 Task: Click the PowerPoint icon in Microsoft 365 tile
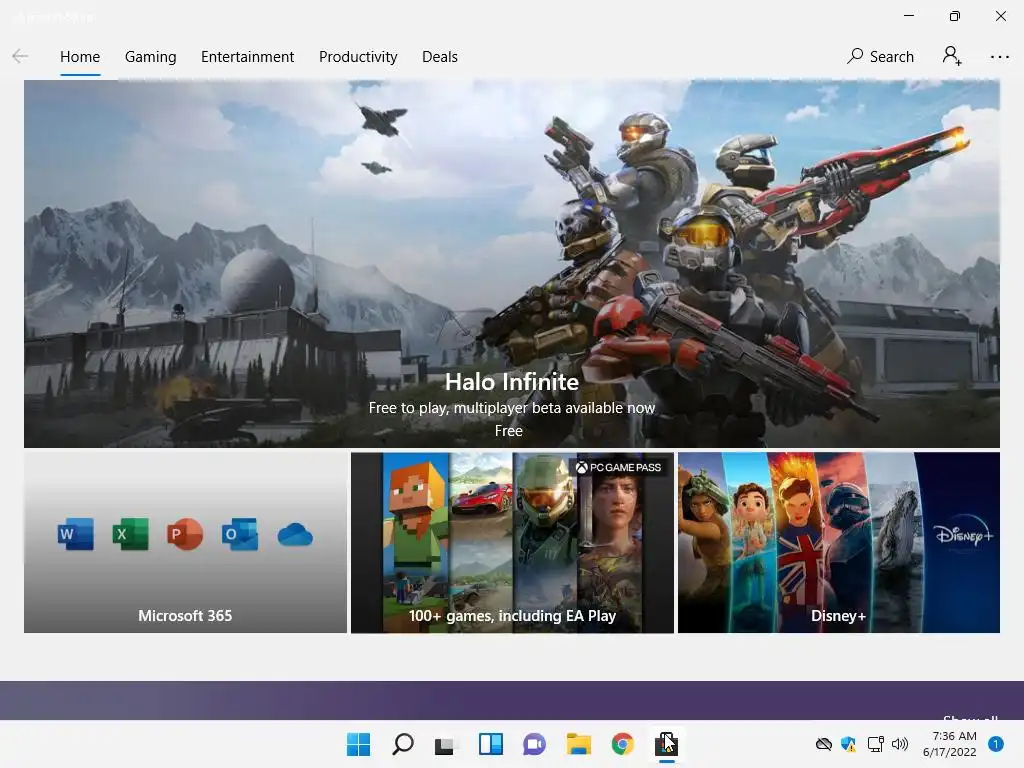185,534
